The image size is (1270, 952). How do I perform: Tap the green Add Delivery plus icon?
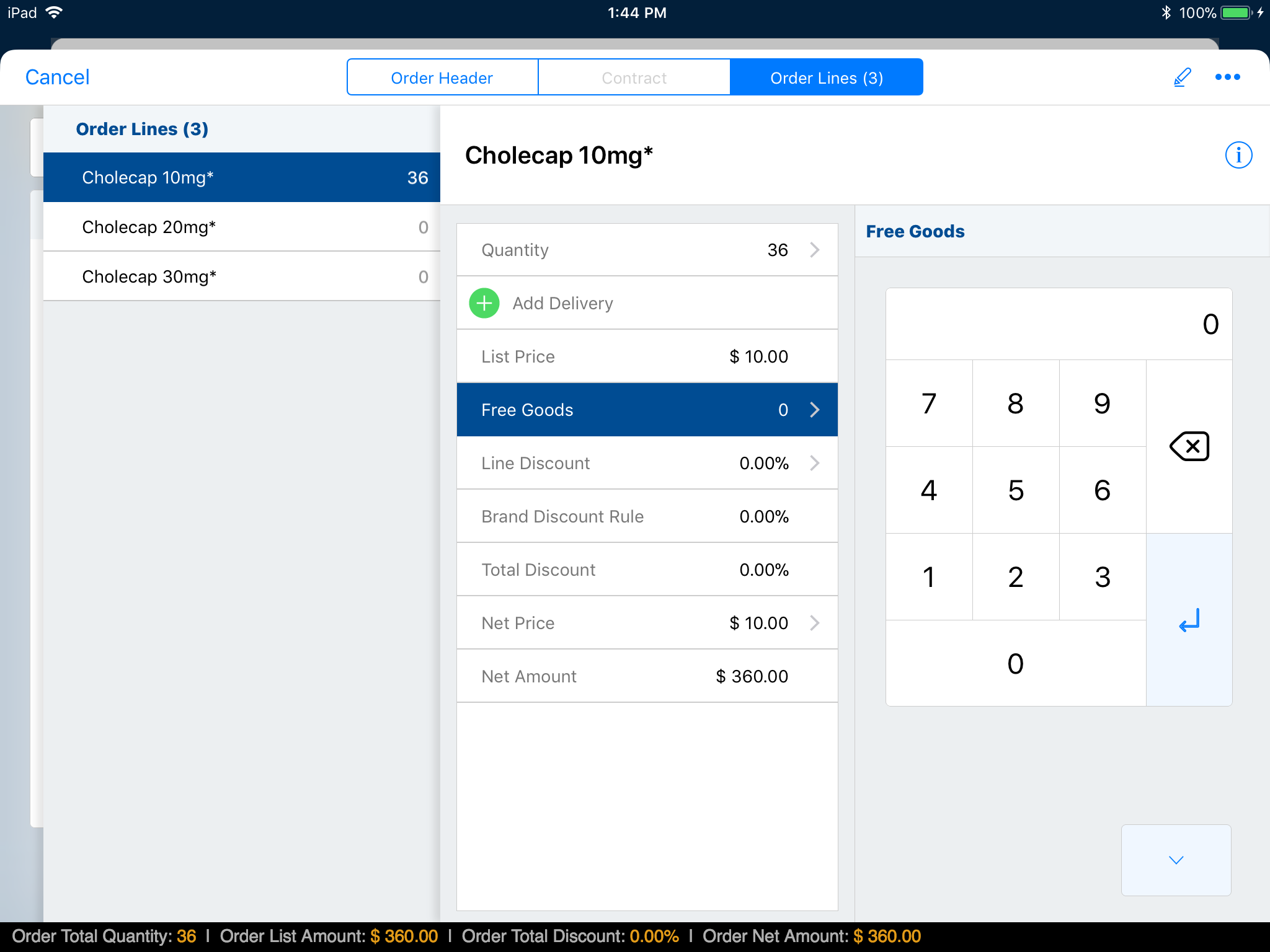(484, 303)
